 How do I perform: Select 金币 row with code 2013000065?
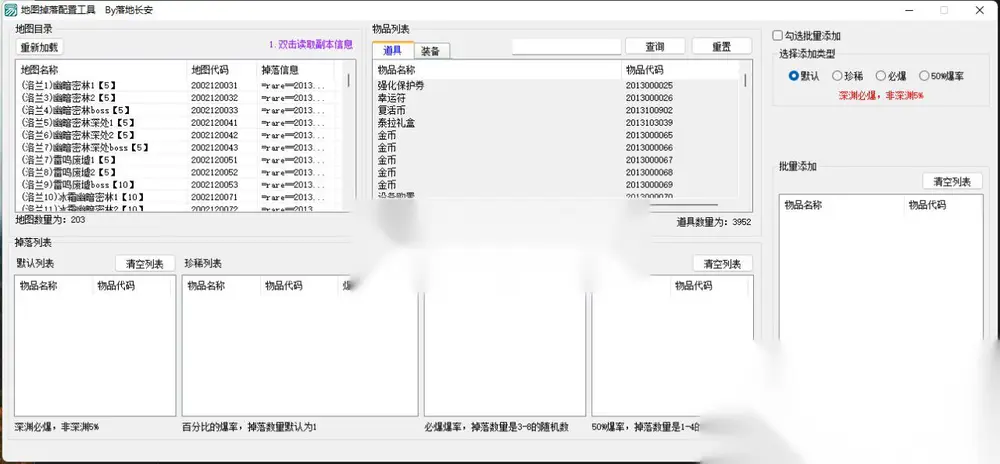click(x=556, y=135)
